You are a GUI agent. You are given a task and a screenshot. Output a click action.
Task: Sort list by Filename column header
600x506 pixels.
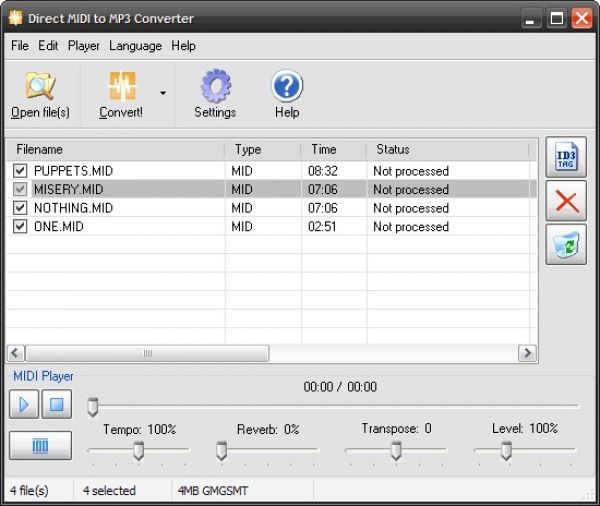click(116, 150)
